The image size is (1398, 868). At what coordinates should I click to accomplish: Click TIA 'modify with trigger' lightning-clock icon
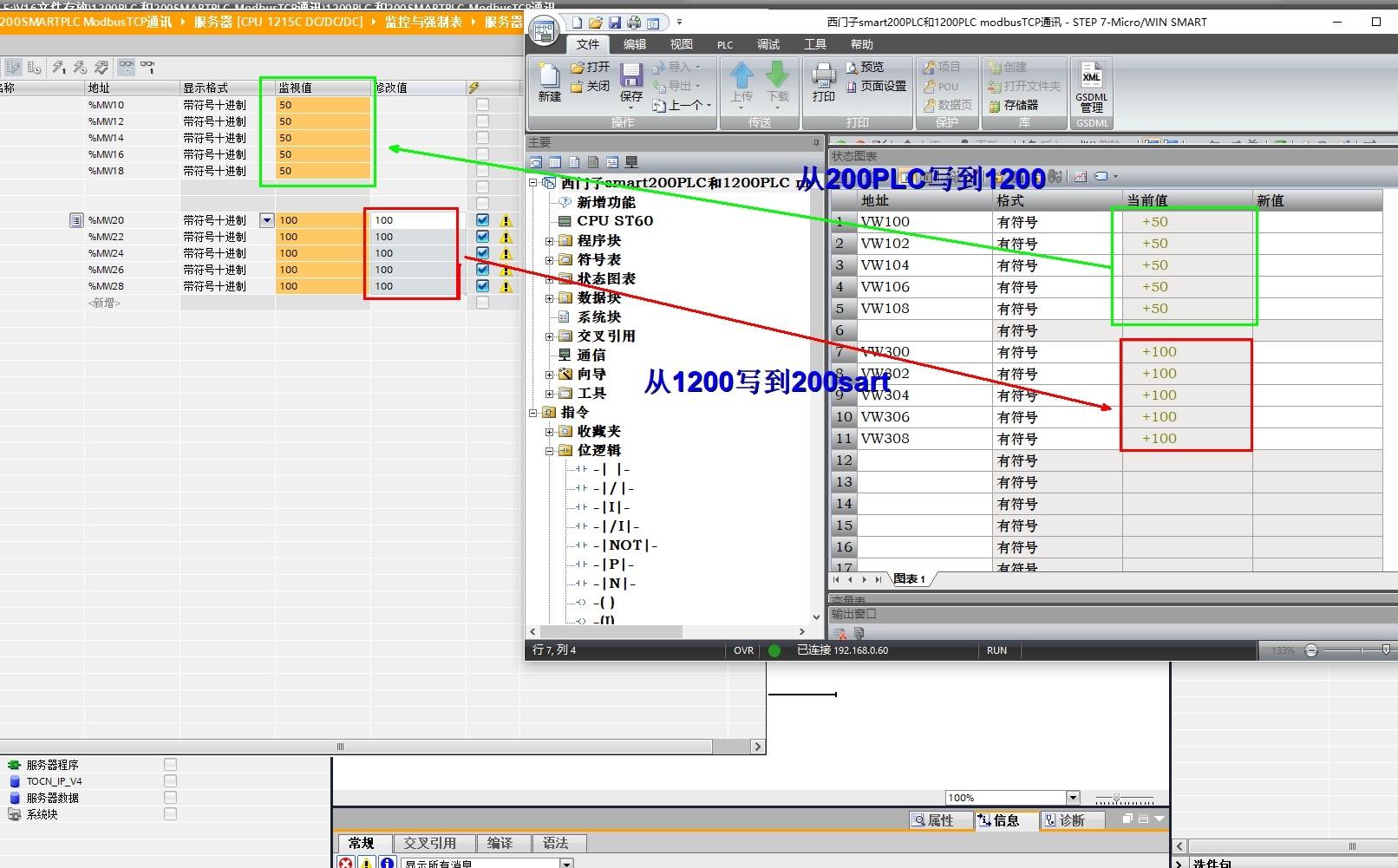pos(80,67)
